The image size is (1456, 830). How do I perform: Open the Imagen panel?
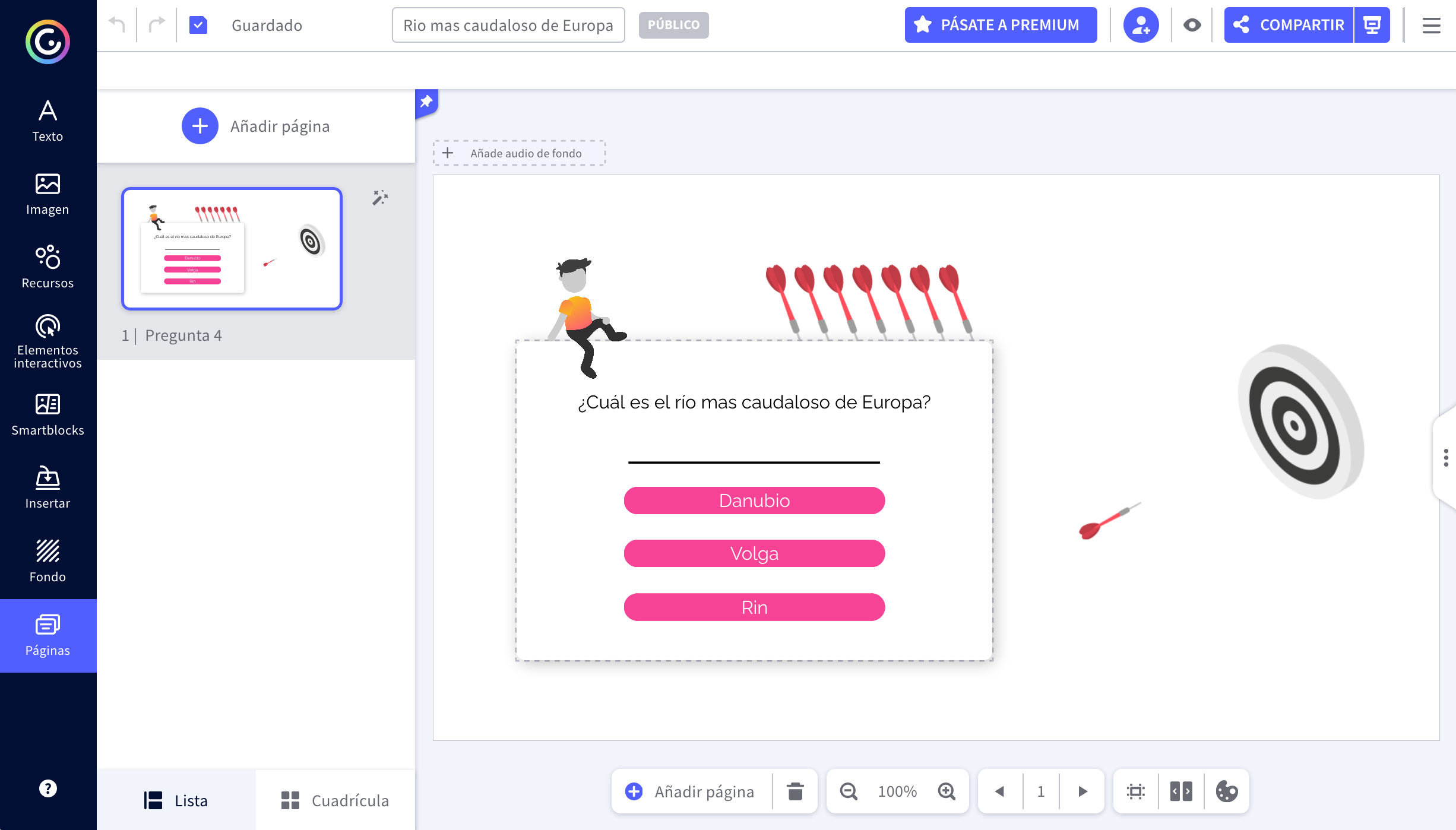[48, 194]
